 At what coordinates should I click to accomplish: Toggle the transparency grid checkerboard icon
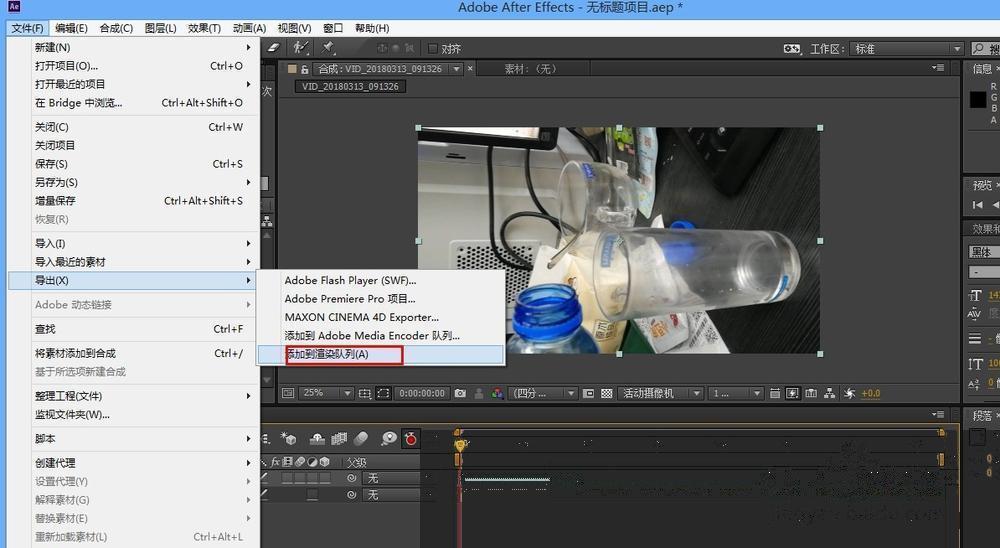point(607,394)
